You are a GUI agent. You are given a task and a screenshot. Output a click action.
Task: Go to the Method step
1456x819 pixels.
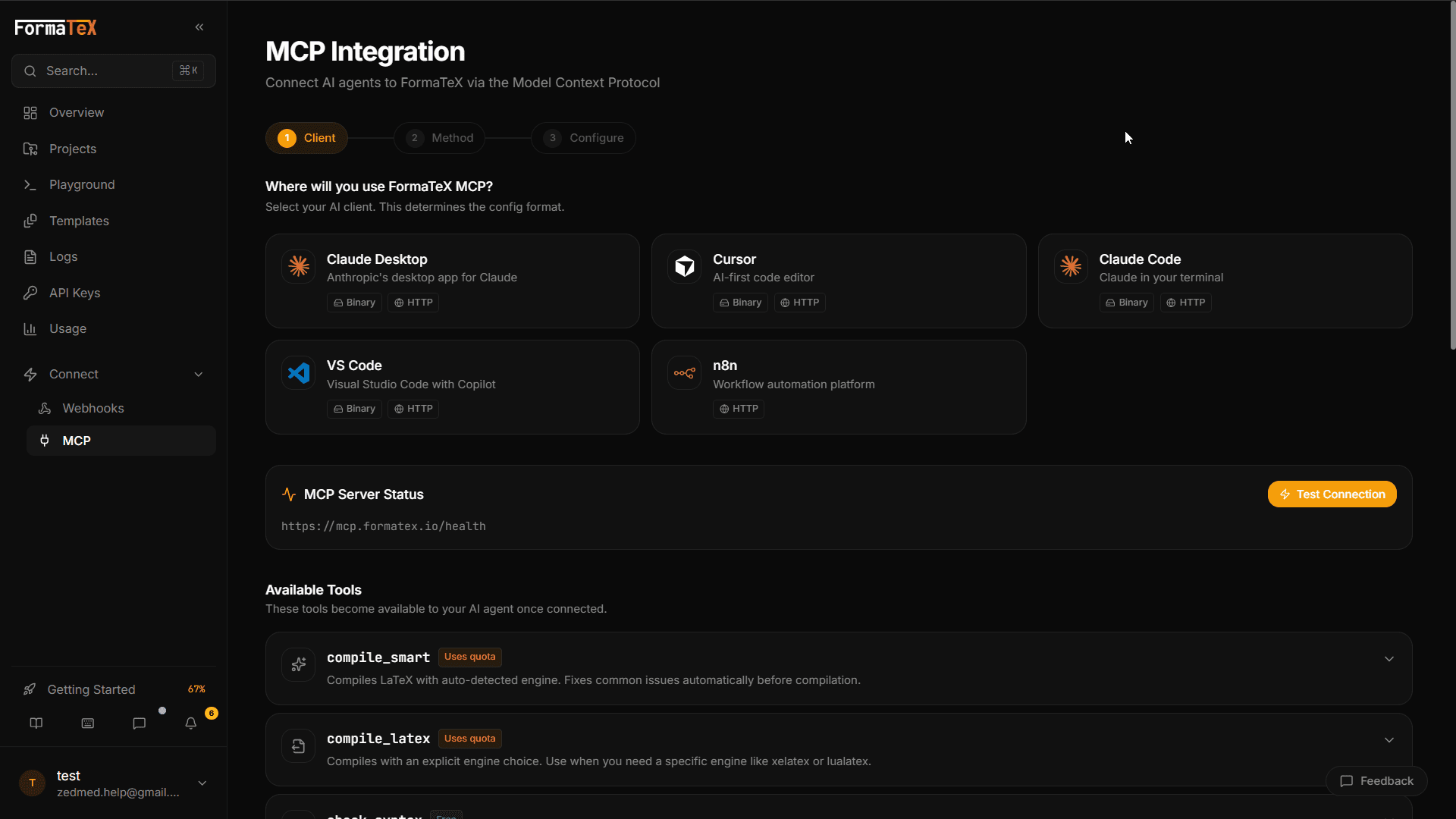pyautogui.click(x=439, y=138)
